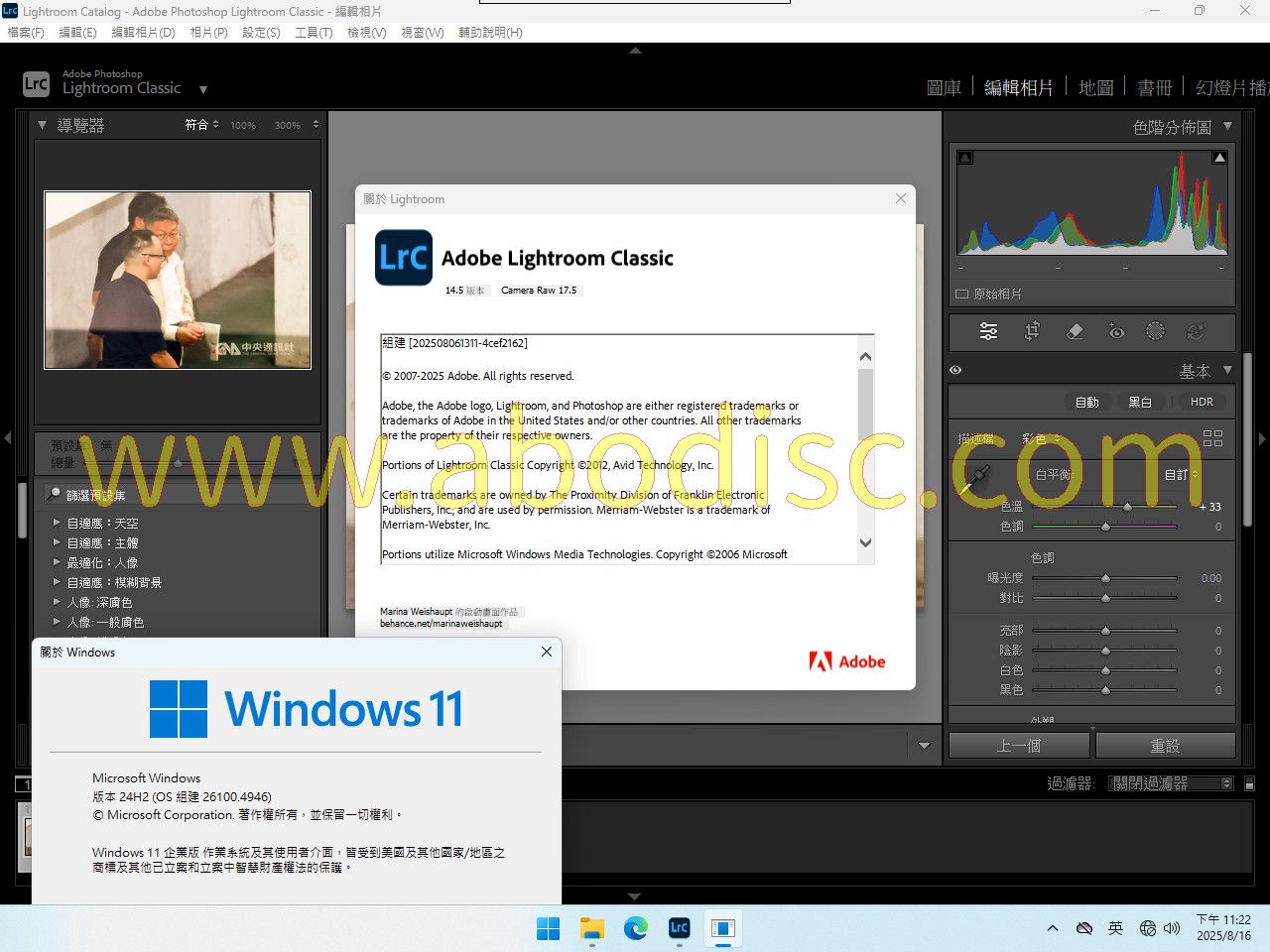Switch to the 書冊 module
Screen dimensions: 1270x952
click(1154, 87)
